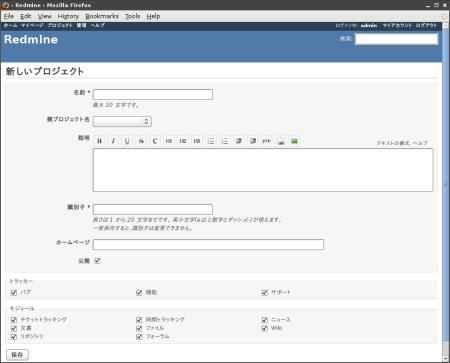Image resolution: width=450 pixels, height=363 pixels.
Task: Insert a bulleted unordered list
Action: point(211,141)
